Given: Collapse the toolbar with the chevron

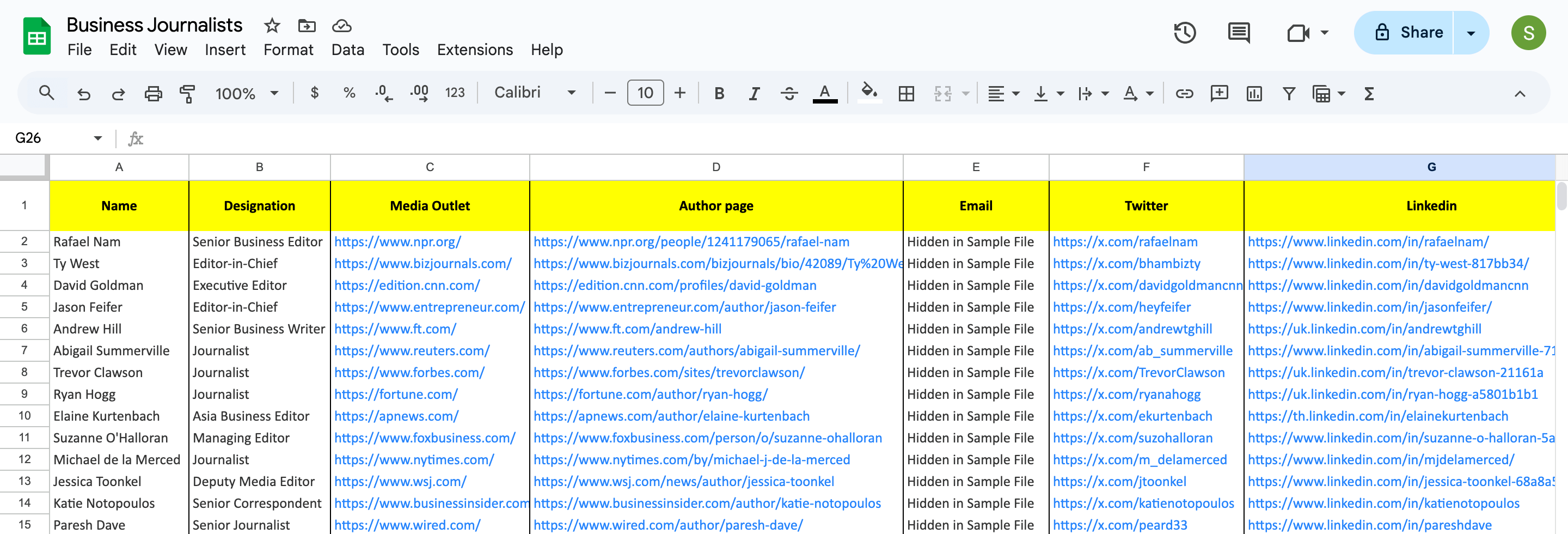Looking at the screenshot, I should pos(1520,94).
